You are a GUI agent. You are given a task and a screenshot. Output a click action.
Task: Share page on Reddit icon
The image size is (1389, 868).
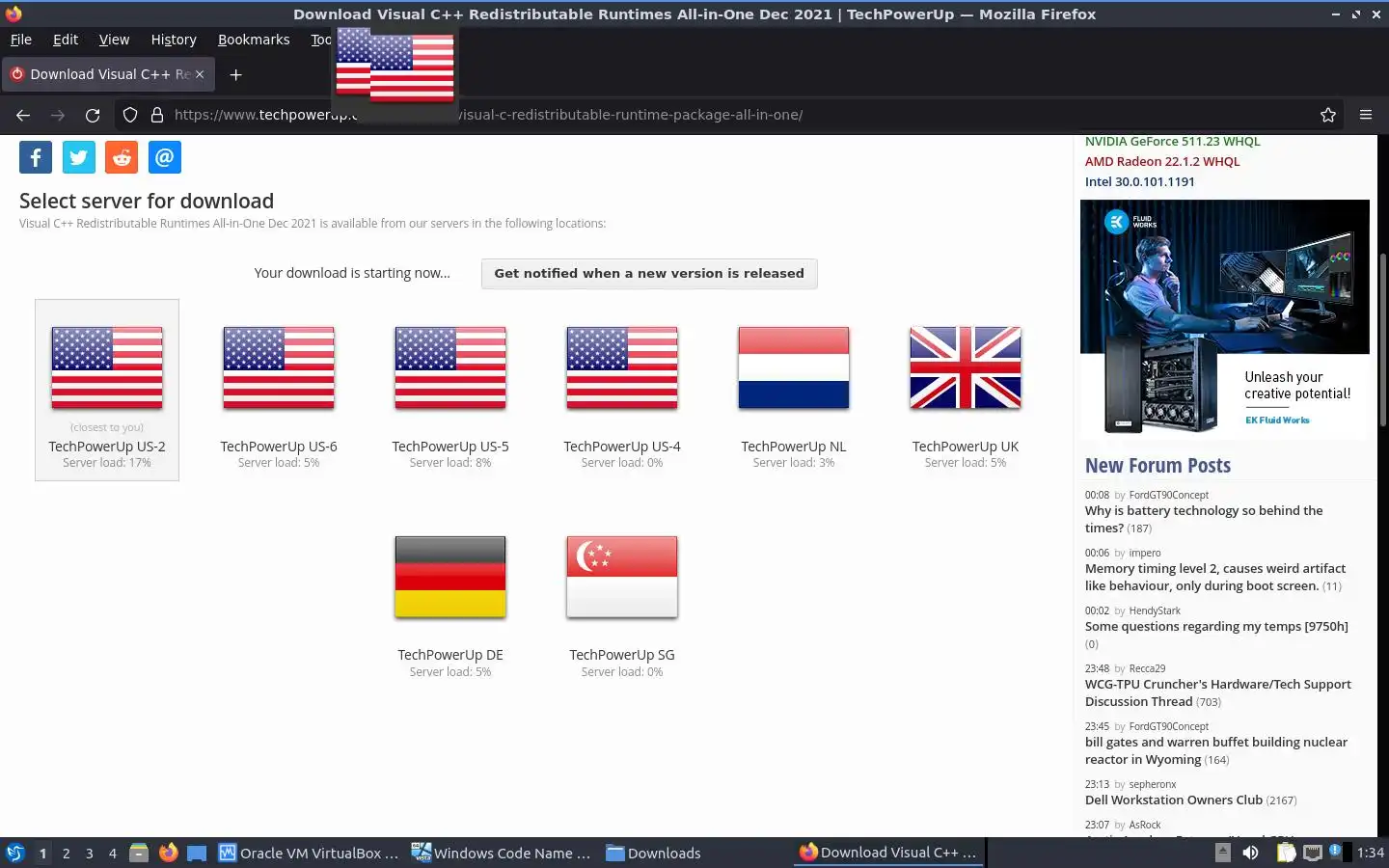(122, 157)
